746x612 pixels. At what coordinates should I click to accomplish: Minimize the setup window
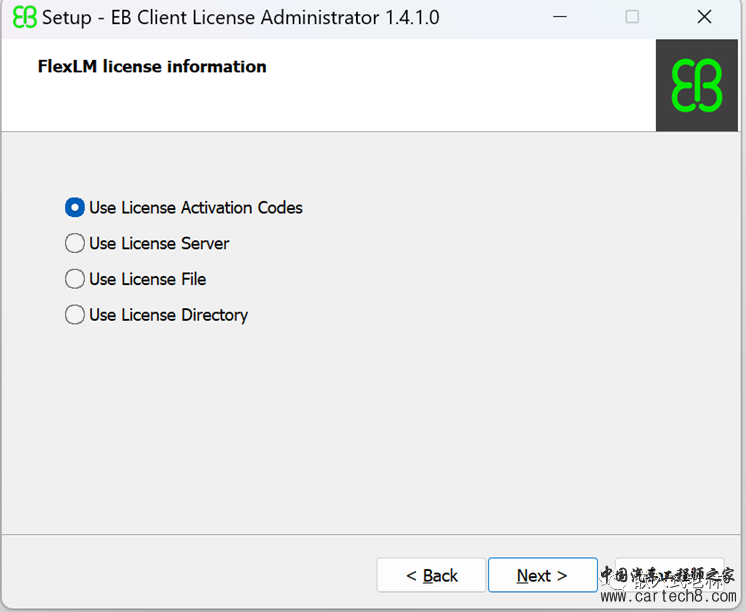click(560, 17)
